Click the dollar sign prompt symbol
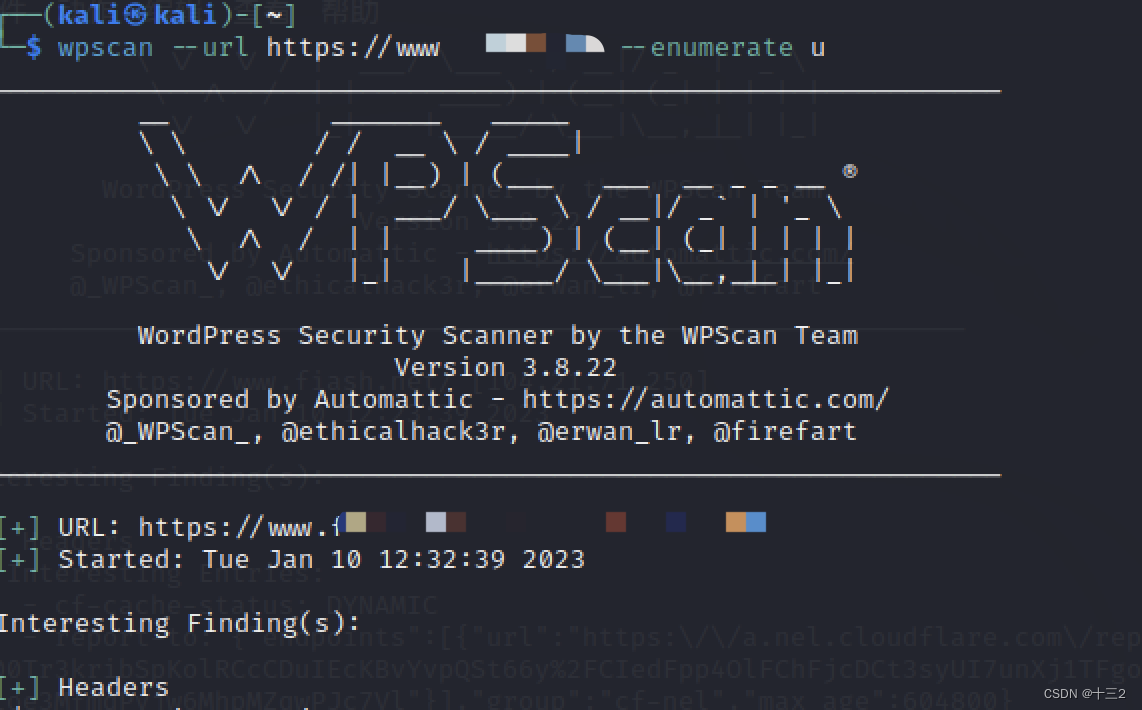Viewport: 1142px width, 710px height. tap(34, 48)
